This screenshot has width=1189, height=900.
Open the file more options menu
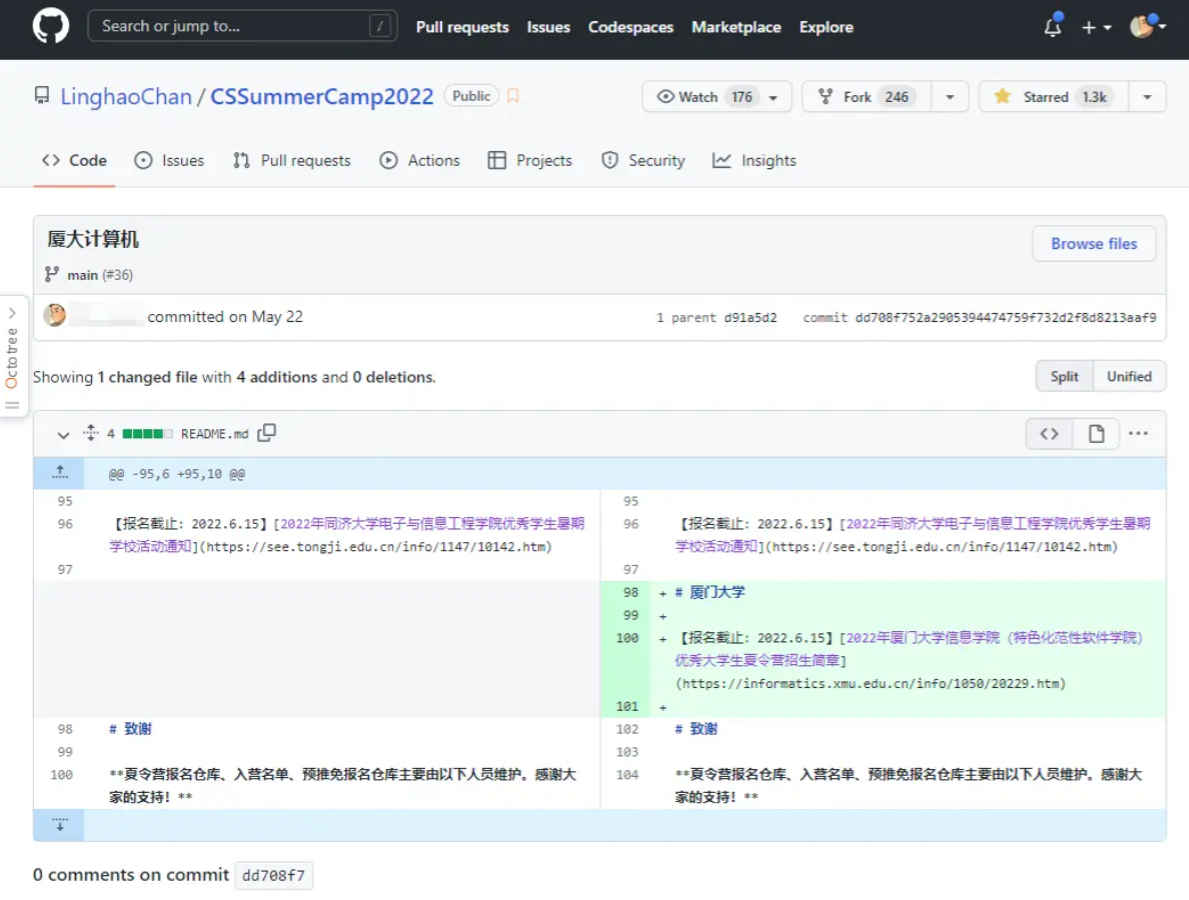[1137, 434]
